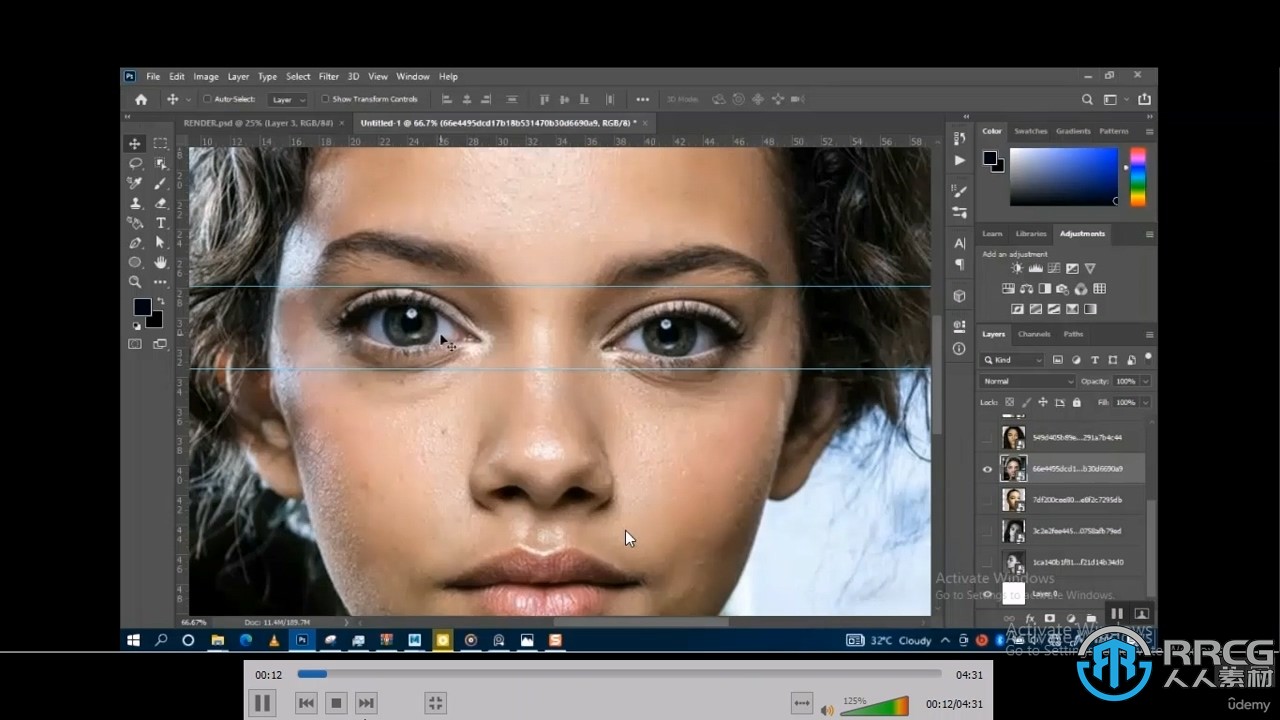Select the Eraser tool
The height and width of the screenshot is (720, 1280).
click(x=160, y=203)
